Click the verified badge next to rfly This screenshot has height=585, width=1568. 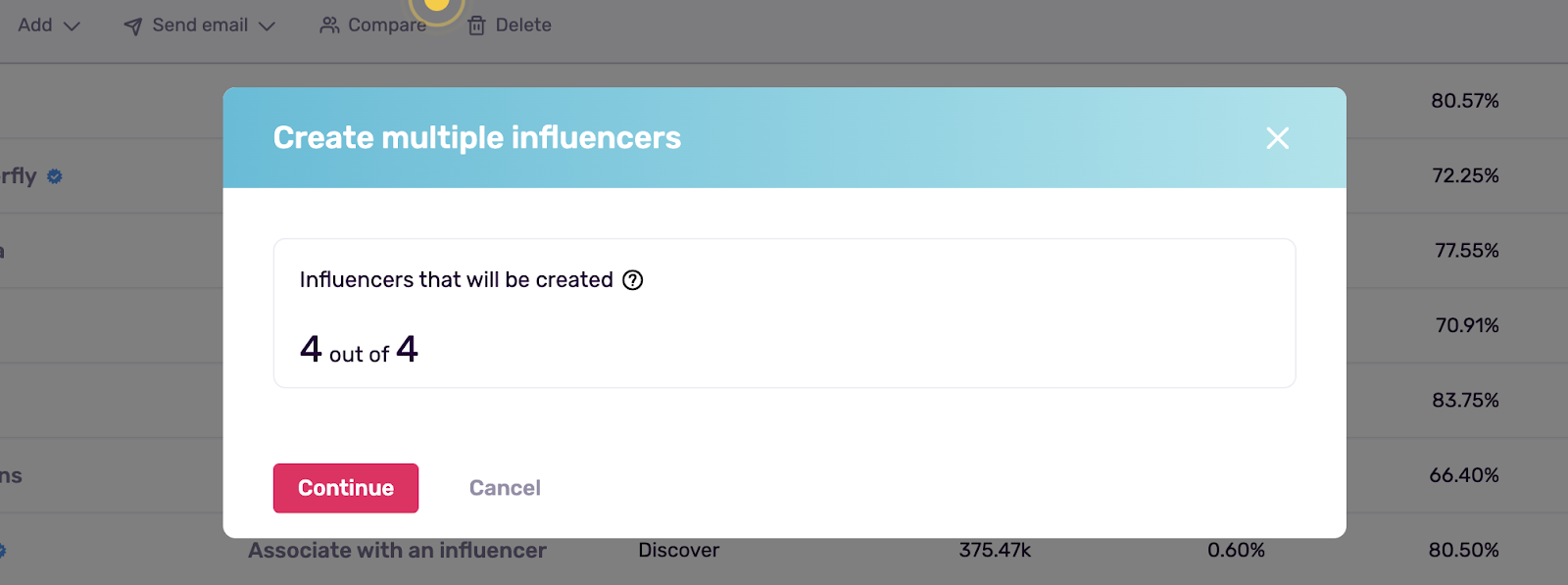point(55,176)
